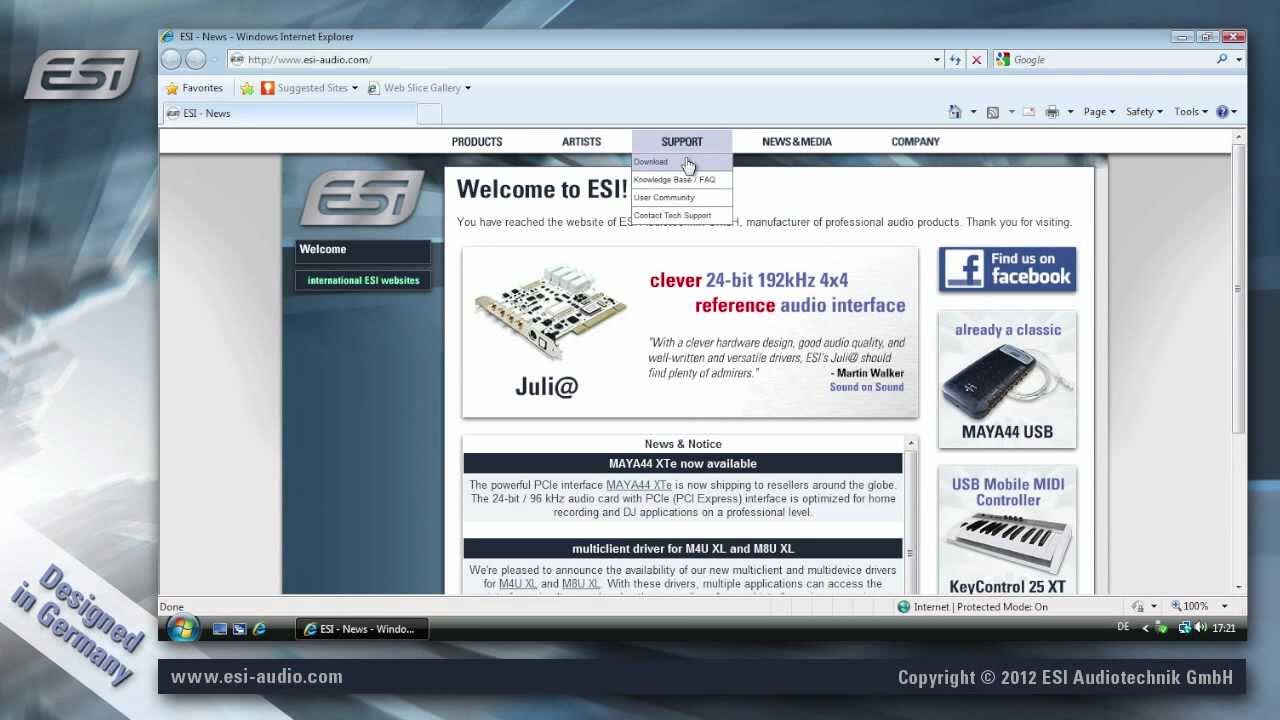Image resolution: width=1280 pixels, height=720 pixels.
Task: Launch Internet Explorer from quick launch
Action: point(260,629)
